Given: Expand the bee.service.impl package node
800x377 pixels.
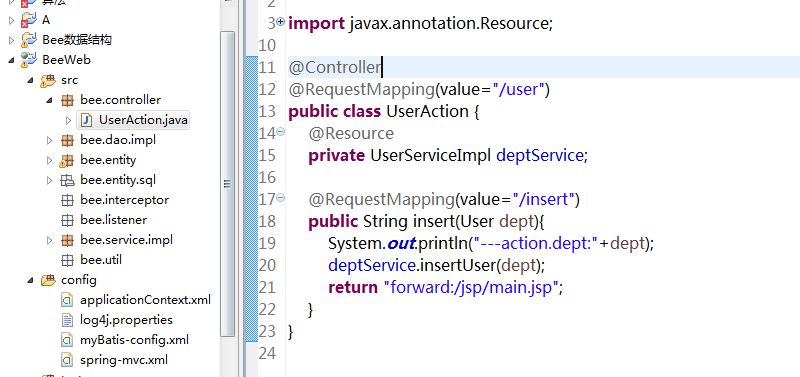Looking at the screenshot, I should click(x=49, y=240).
